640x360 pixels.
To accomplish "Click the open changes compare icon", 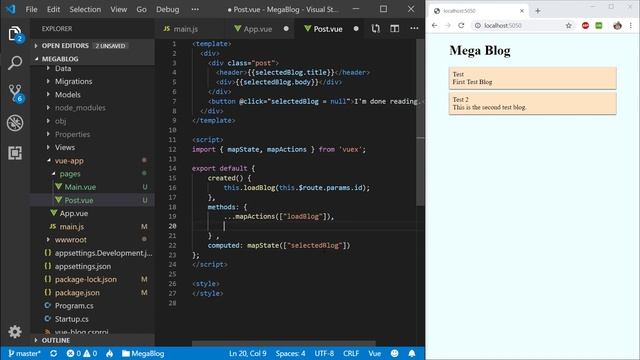I will [376, 29].
